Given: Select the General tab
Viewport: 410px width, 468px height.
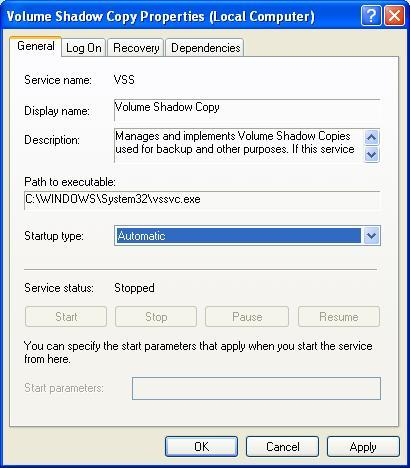Looking at the screenshot, I should pyautogui.click(x=36, y=46).
